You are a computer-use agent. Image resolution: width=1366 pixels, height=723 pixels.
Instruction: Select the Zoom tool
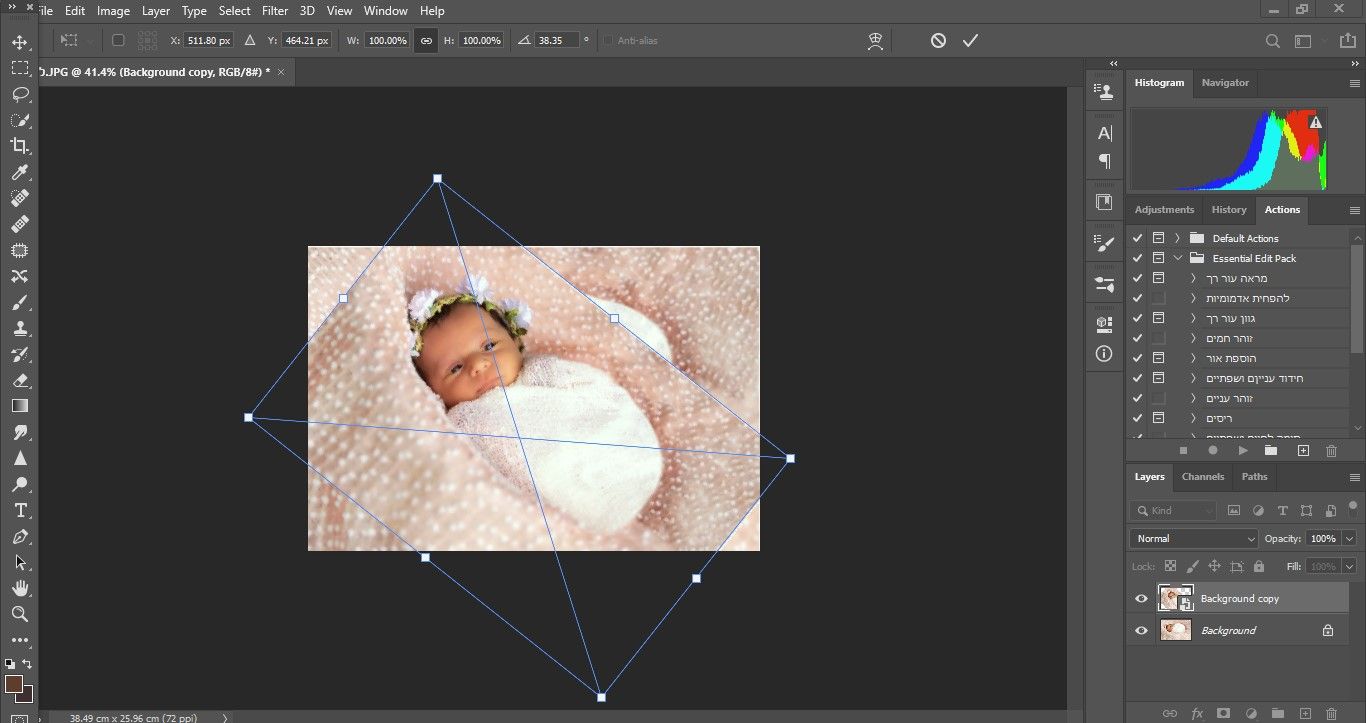tap(19, 614)
